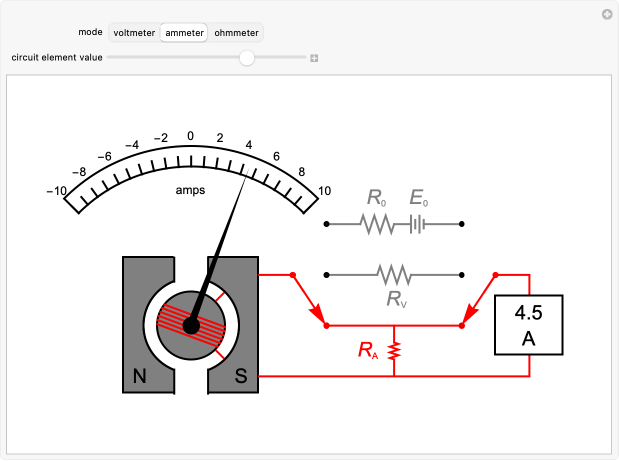Select the voltmeter mode

[x=134, y=33]
